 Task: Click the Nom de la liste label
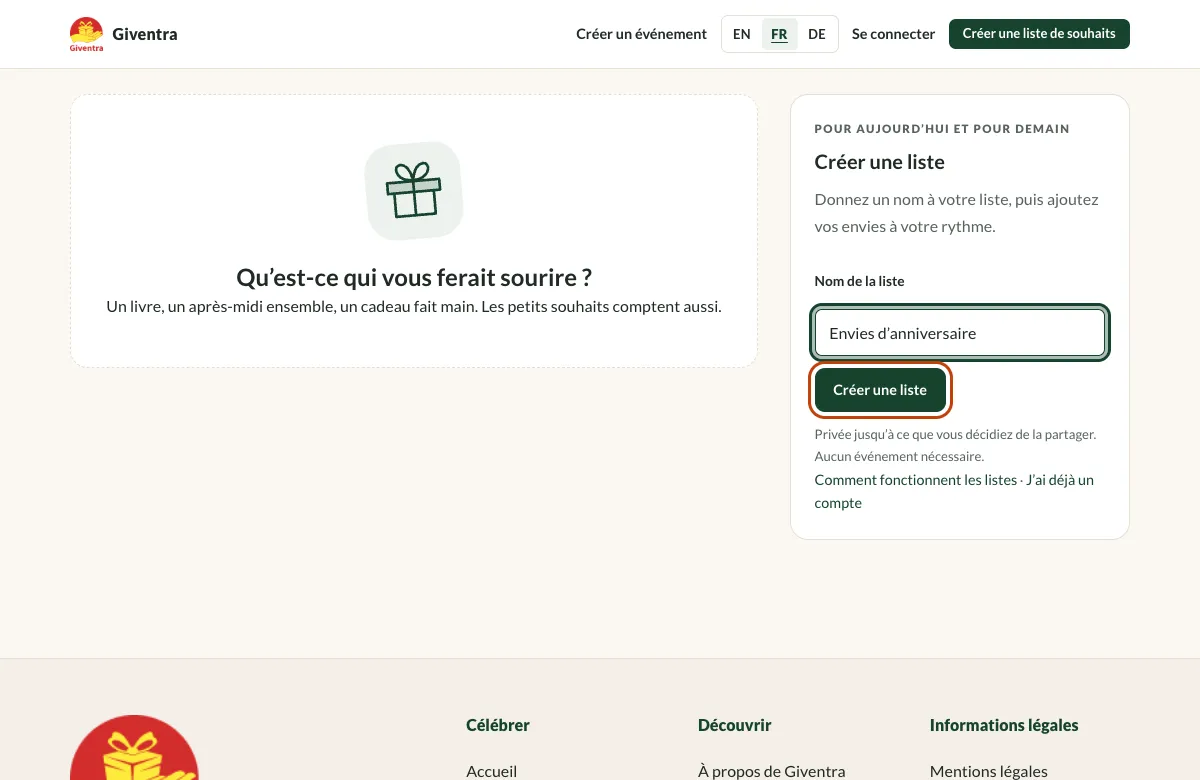click(x=859, y=281)
